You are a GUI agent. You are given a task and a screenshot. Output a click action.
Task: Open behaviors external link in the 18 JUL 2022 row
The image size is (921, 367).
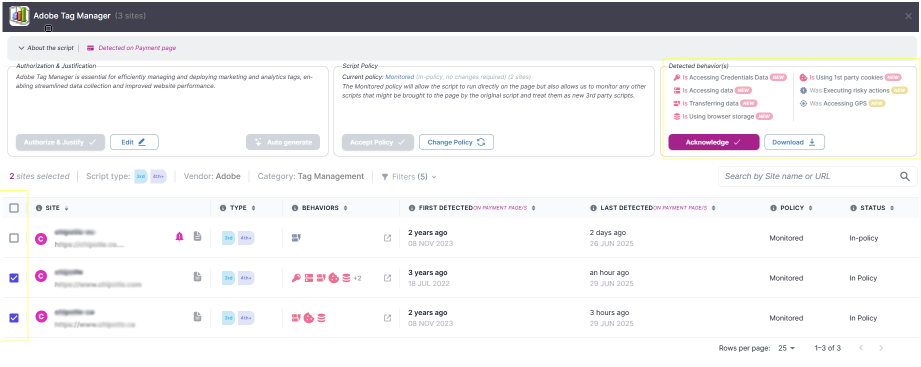pyautogui.click(x=387, y=278)
